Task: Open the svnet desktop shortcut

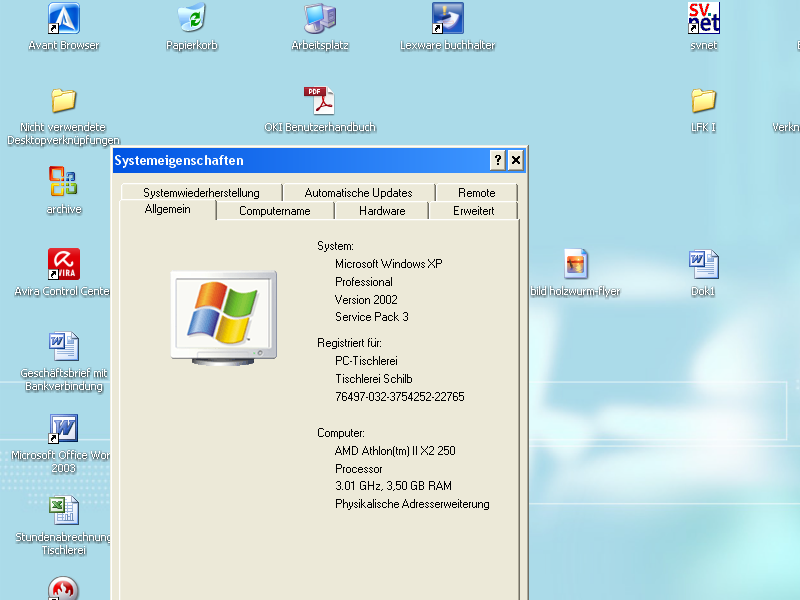Action: coord(704,27)
